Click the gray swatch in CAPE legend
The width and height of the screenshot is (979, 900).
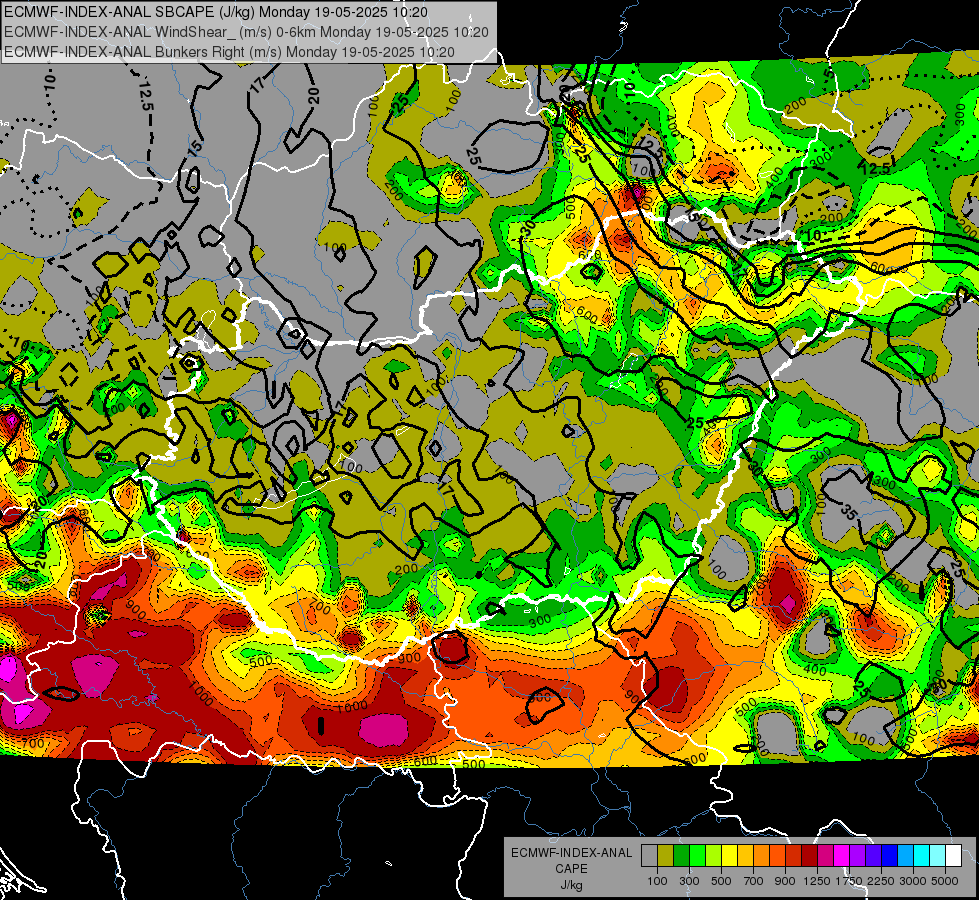coord(649,855)
